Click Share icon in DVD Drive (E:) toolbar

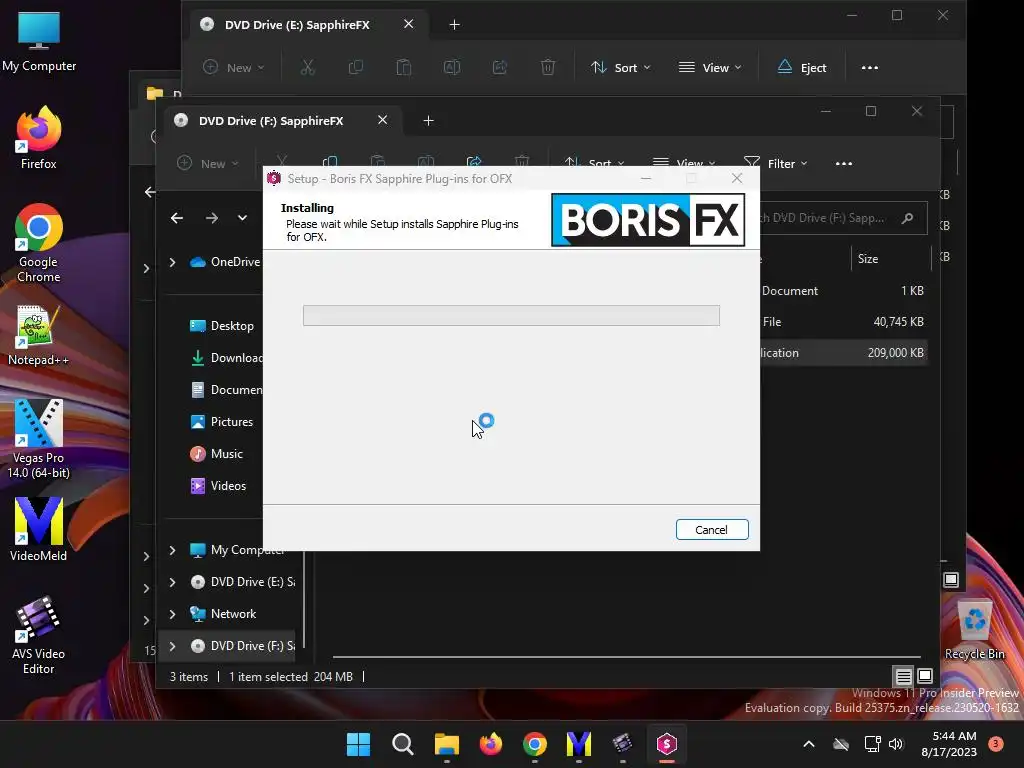tap(500, 67)
